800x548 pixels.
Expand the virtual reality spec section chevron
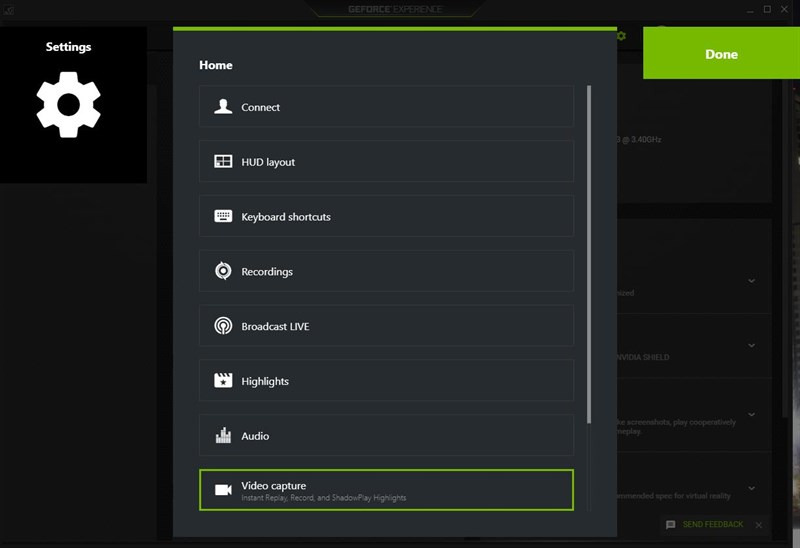click(752, 488)
